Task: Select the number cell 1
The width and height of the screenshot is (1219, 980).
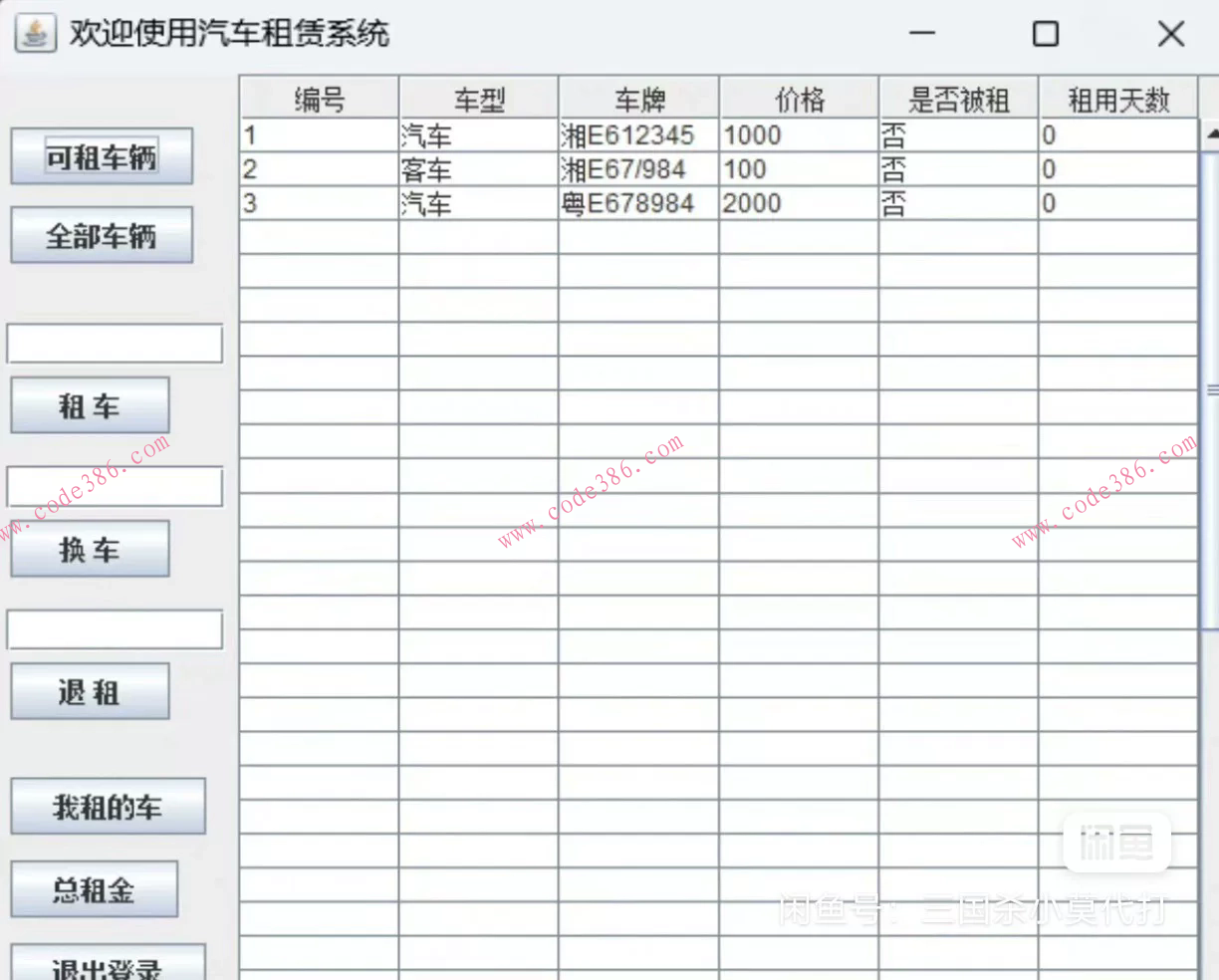Action: pyautogui.click(x=320, y=135)
